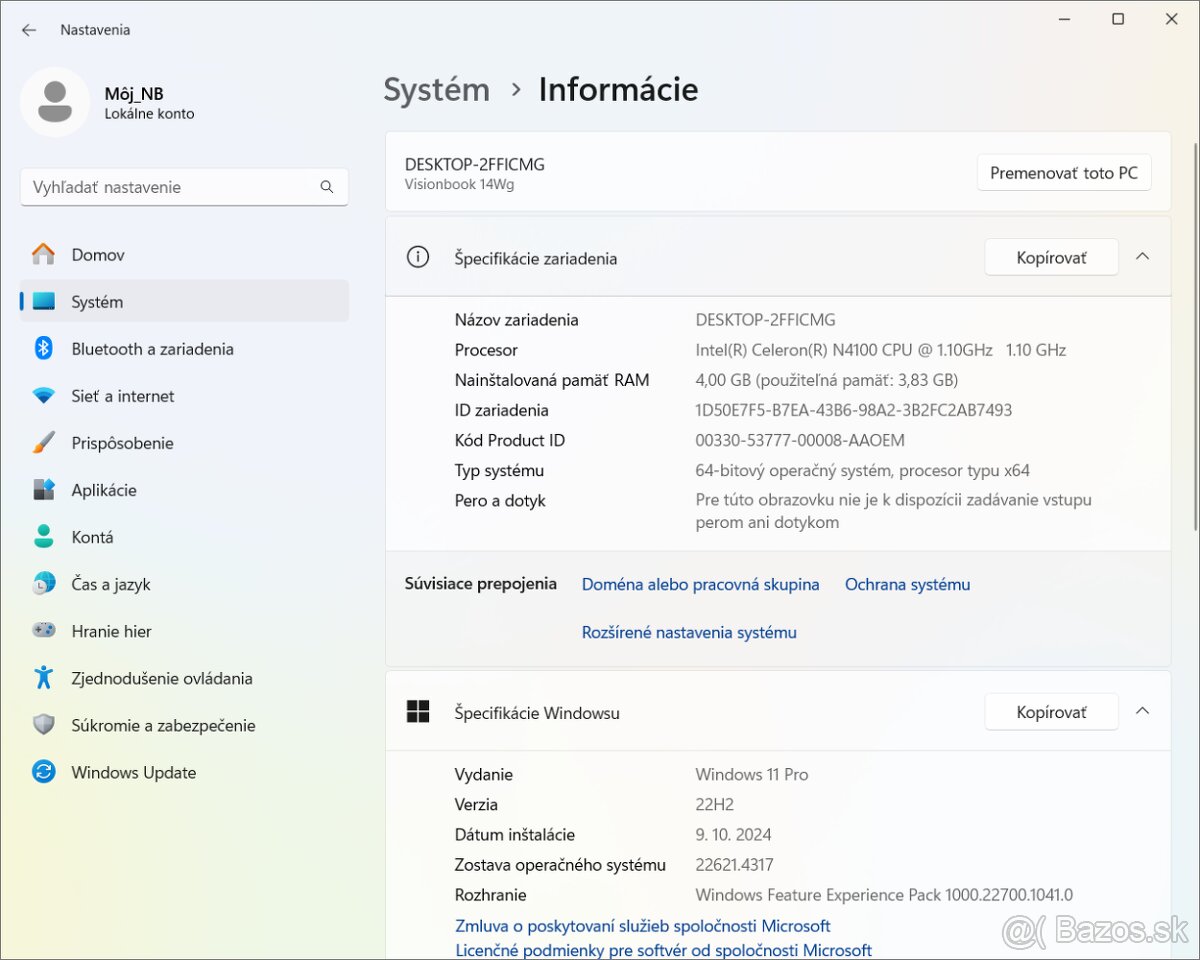Open Súkromie a zabezpečenie settings page
Viewport: 1200px width, 960px height.
coord(163,725)
